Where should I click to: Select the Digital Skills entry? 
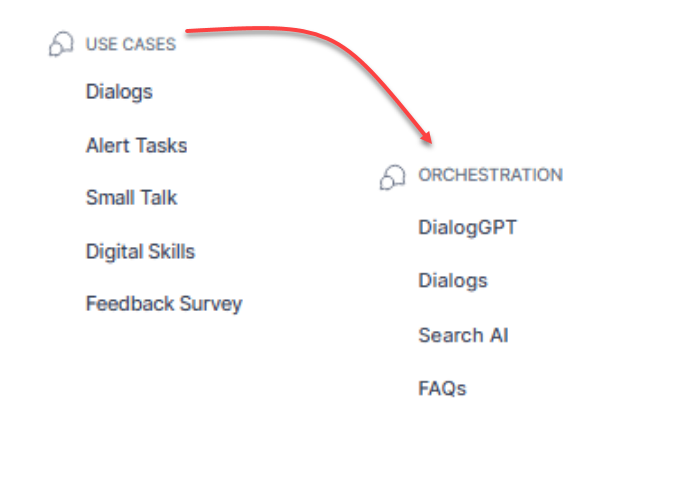(140, 251)
